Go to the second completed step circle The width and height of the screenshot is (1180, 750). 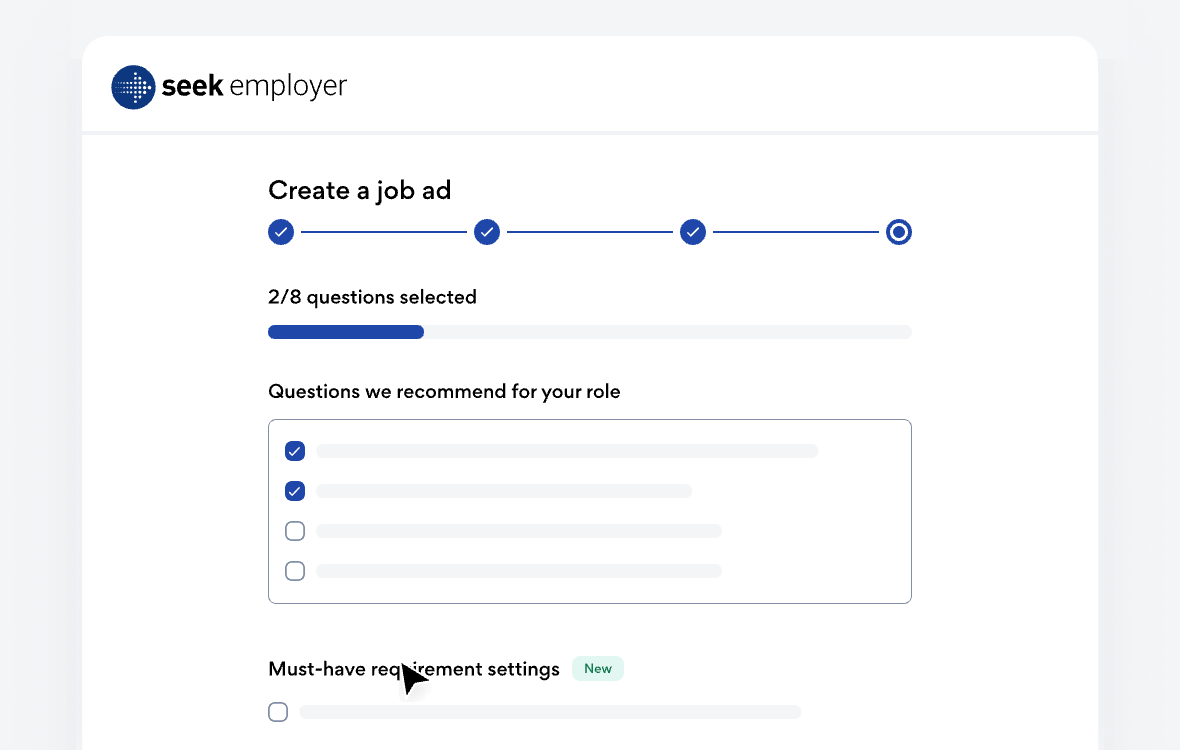coord(487,232)
